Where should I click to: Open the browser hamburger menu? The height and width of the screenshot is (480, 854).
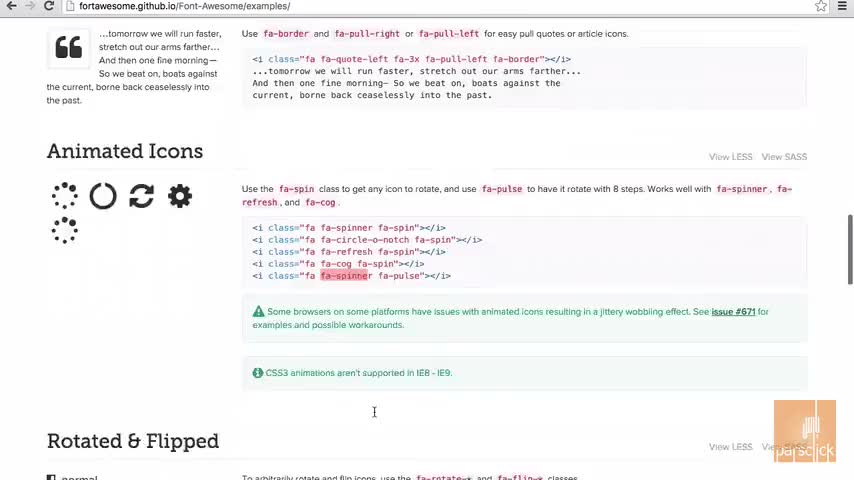(842, 6)
